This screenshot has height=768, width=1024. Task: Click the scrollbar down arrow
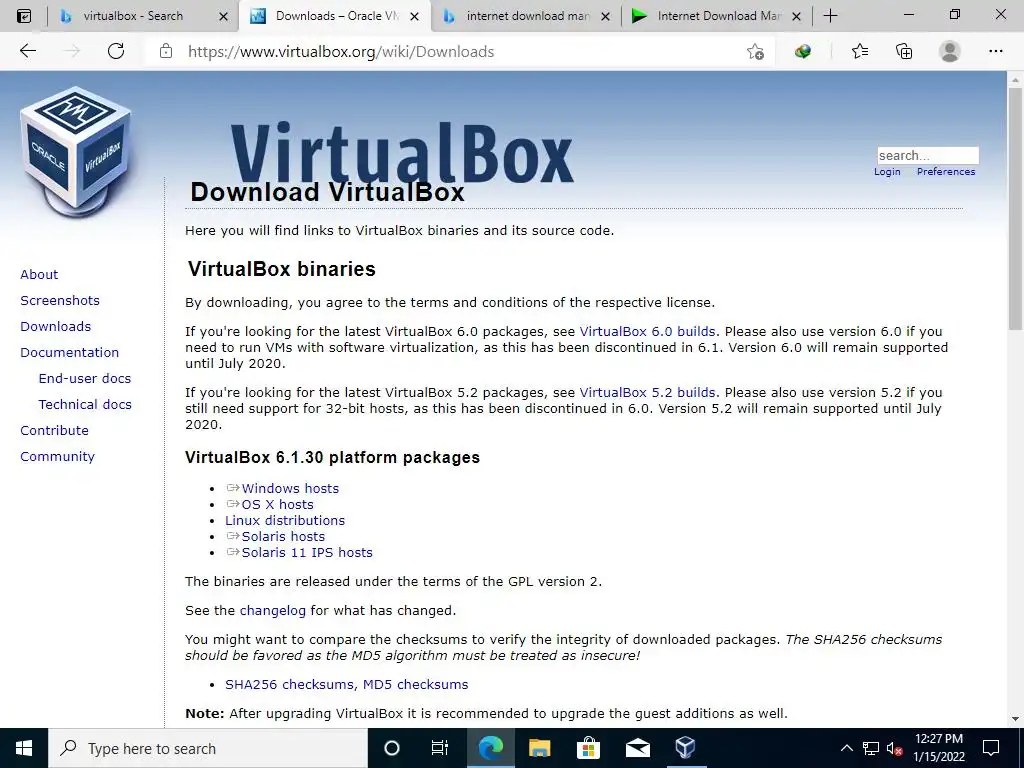pyautogui.click(x=1015, y=719)
